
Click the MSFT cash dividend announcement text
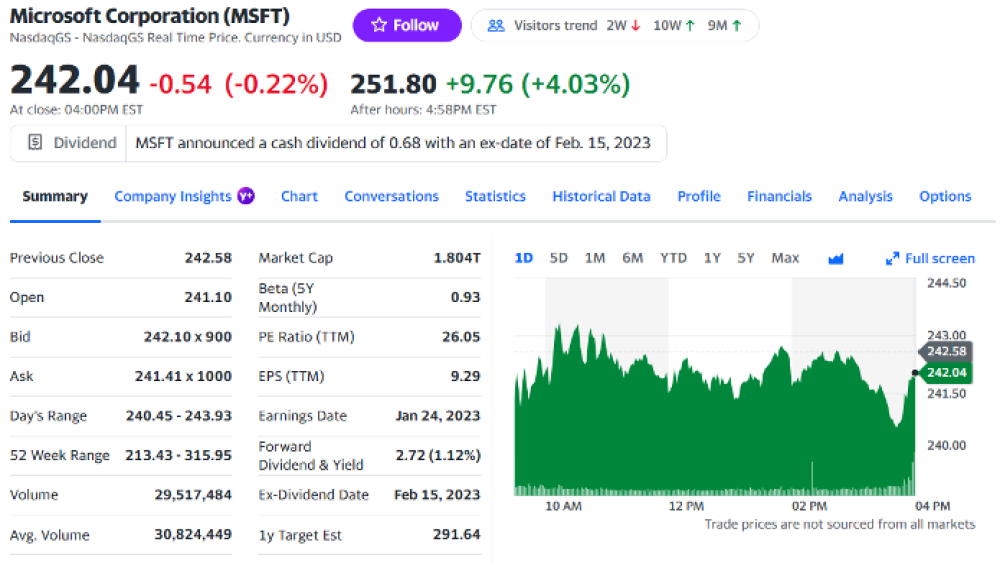[392, 143]
